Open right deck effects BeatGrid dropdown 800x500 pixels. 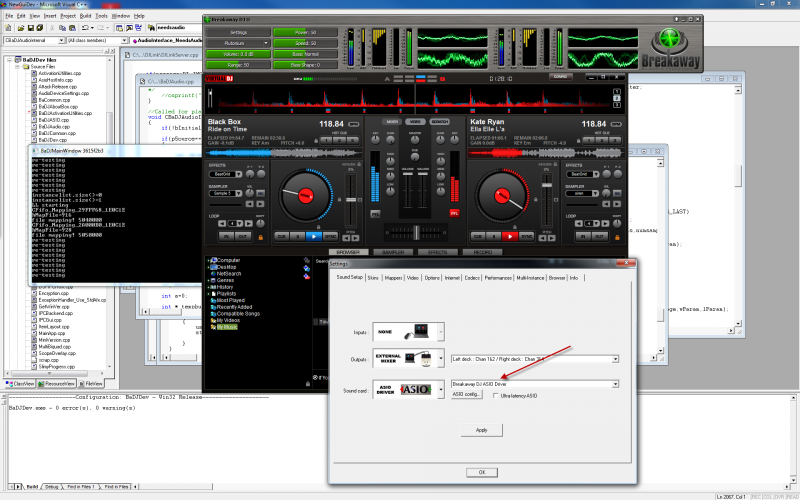click(595, 174)
